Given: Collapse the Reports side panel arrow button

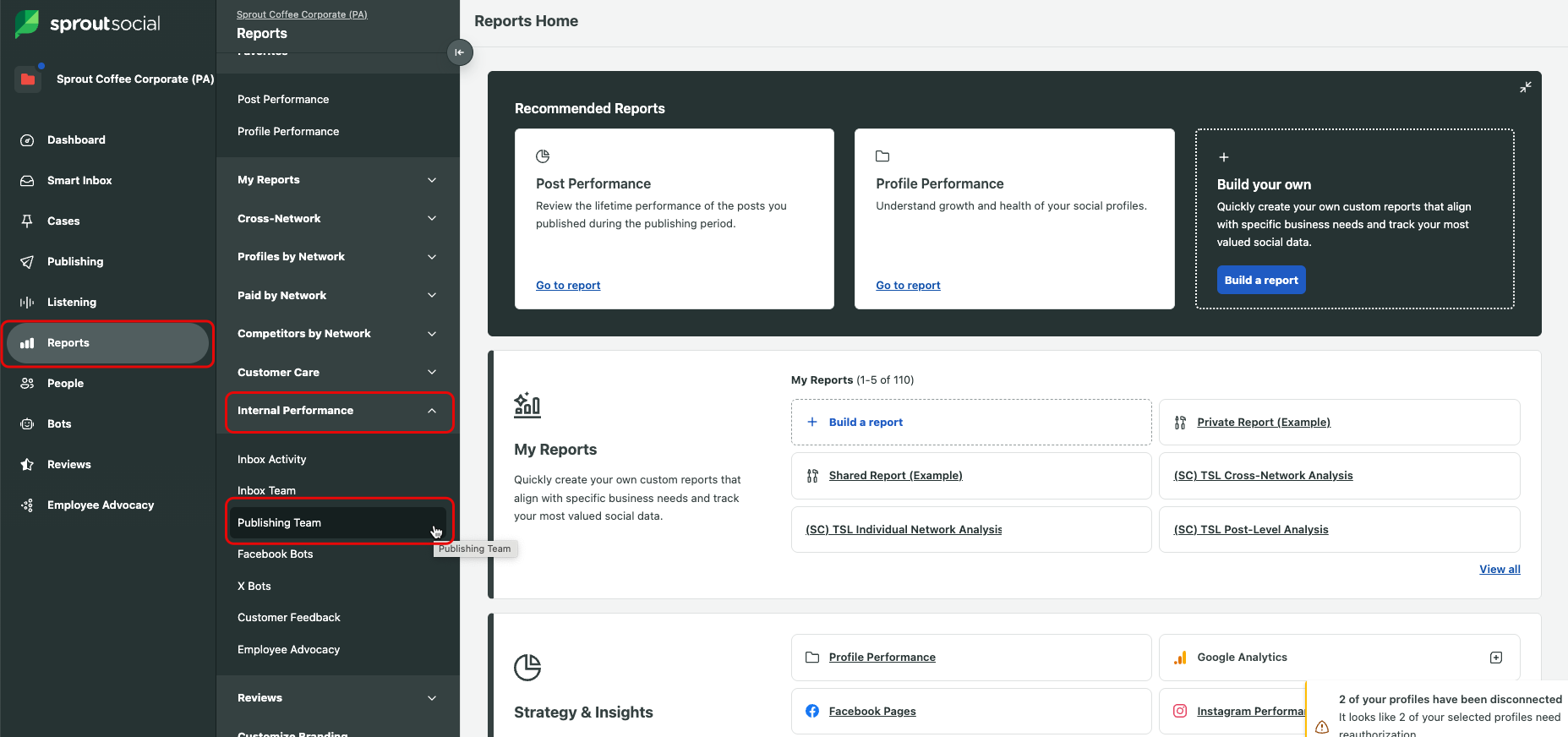Looking at the screenshot, I should click(460, 52).
